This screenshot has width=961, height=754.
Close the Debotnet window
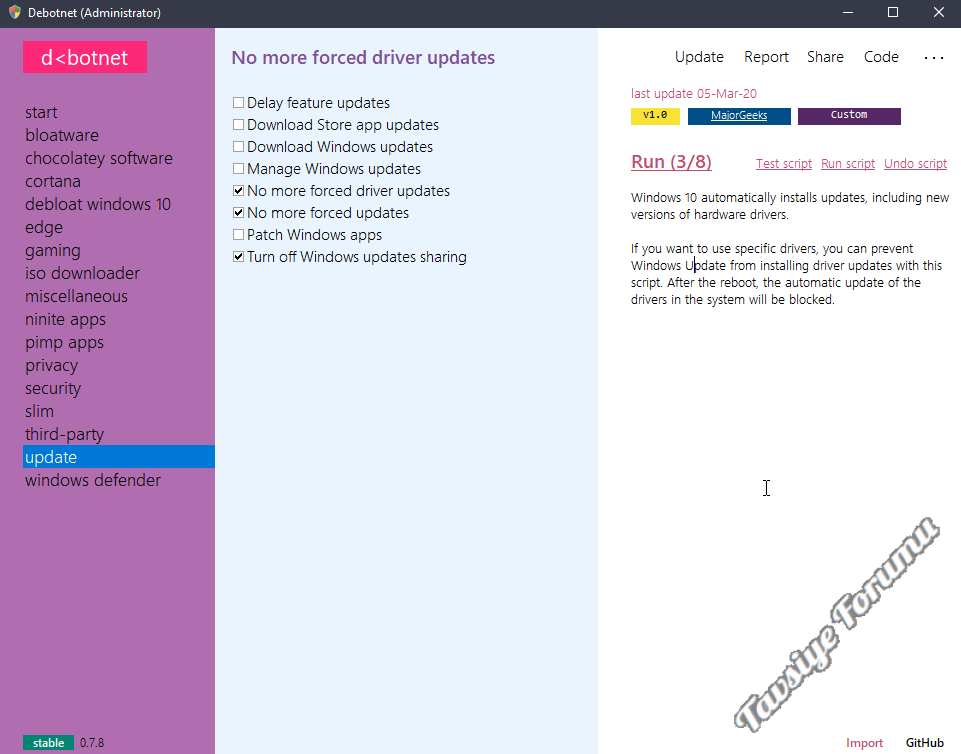click(x=938, y=12)
